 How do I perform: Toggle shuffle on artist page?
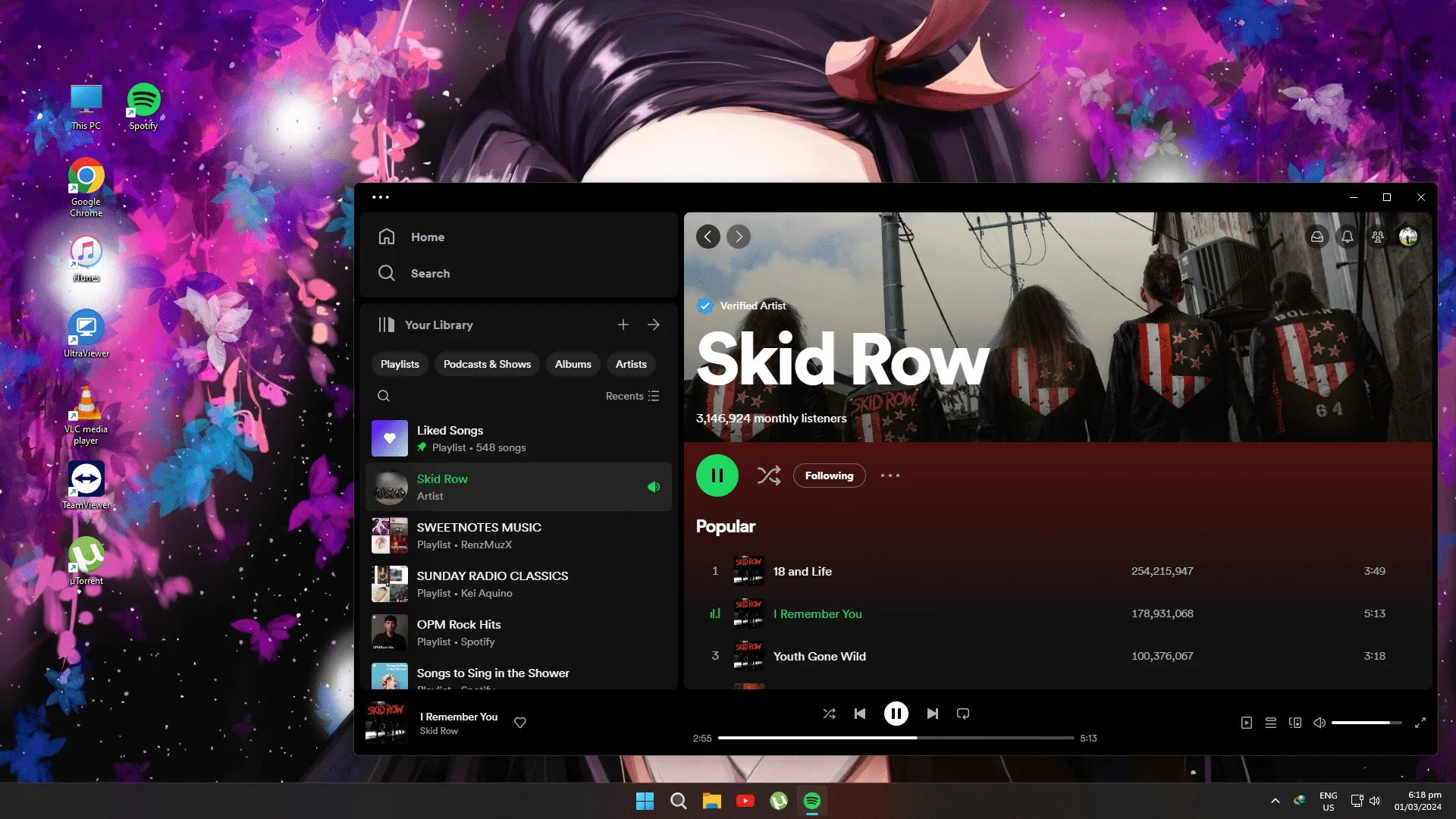pyautogui.click(x=769, y=475)
